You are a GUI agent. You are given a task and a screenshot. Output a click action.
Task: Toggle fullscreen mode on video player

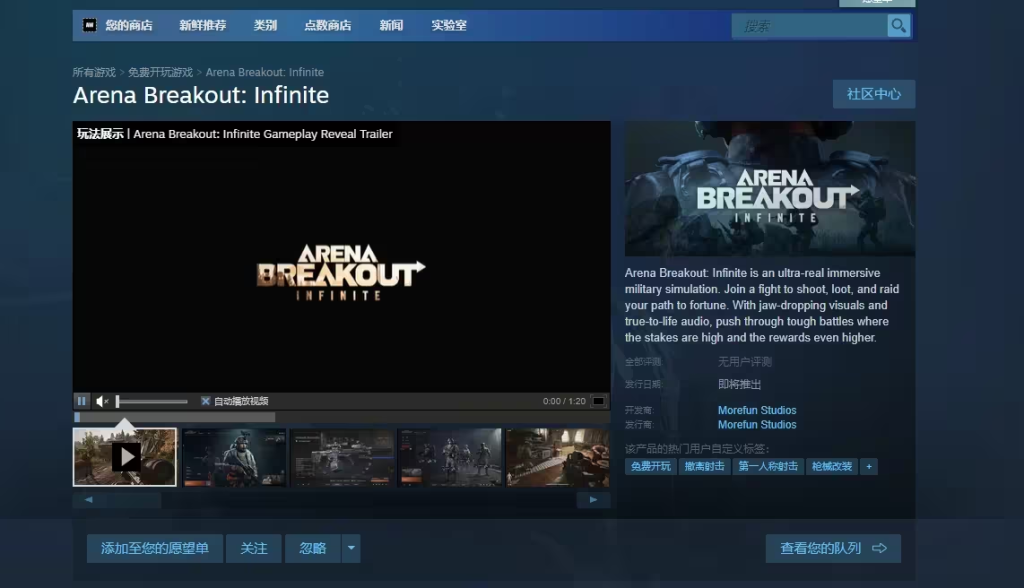tap(598, 401)
